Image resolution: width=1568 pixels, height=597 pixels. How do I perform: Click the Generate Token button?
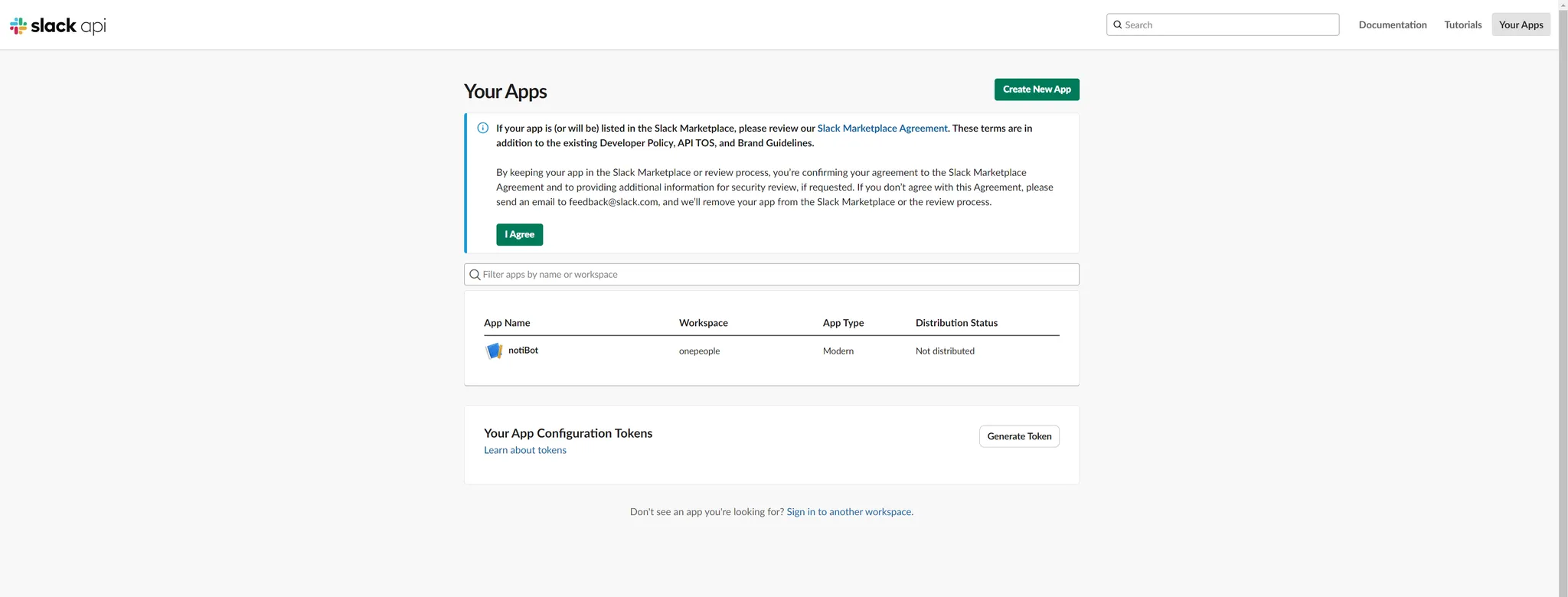tap(1018, 436)
